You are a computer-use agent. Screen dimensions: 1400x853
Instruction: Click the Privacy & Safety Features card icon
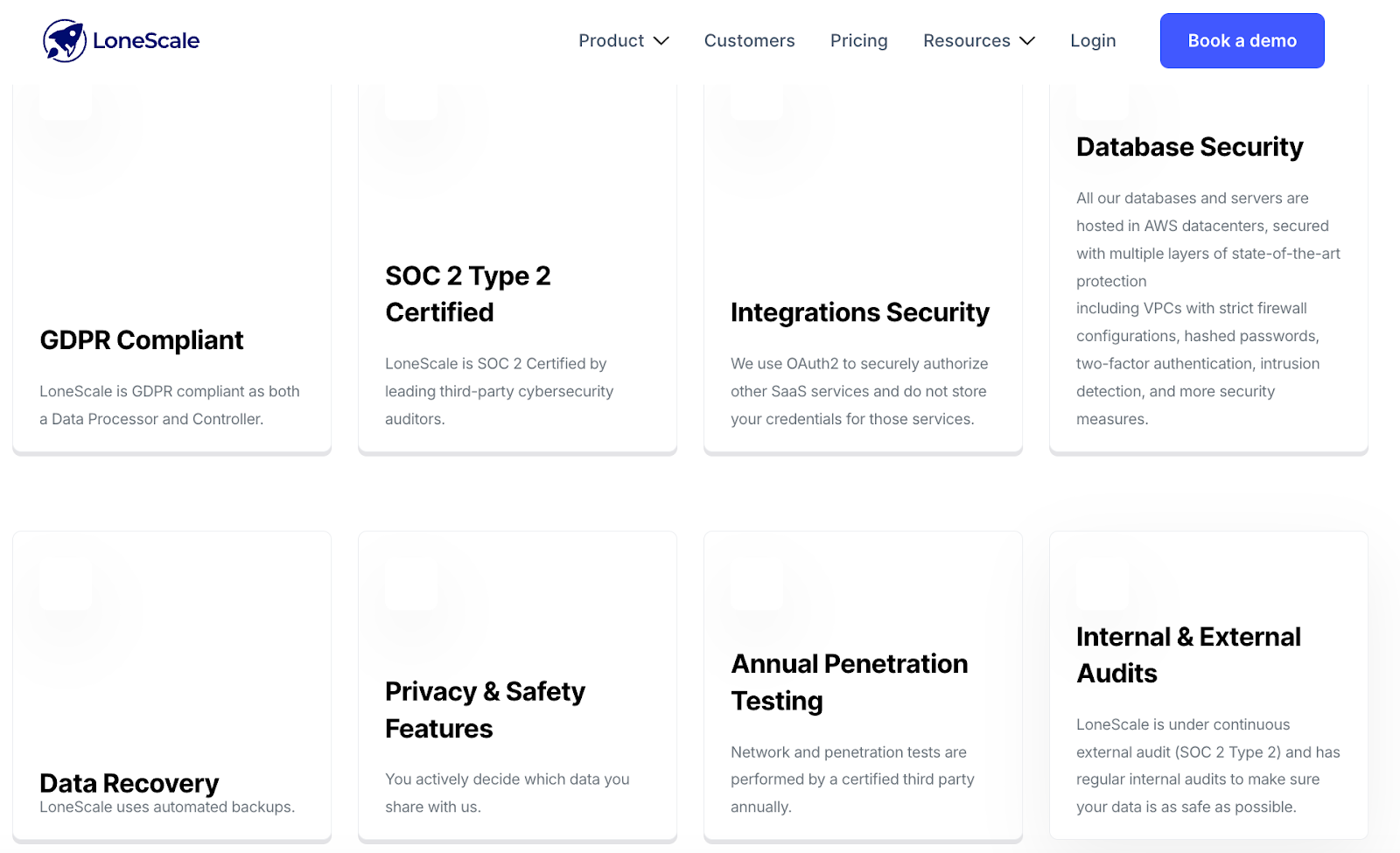tap(411, 586)
